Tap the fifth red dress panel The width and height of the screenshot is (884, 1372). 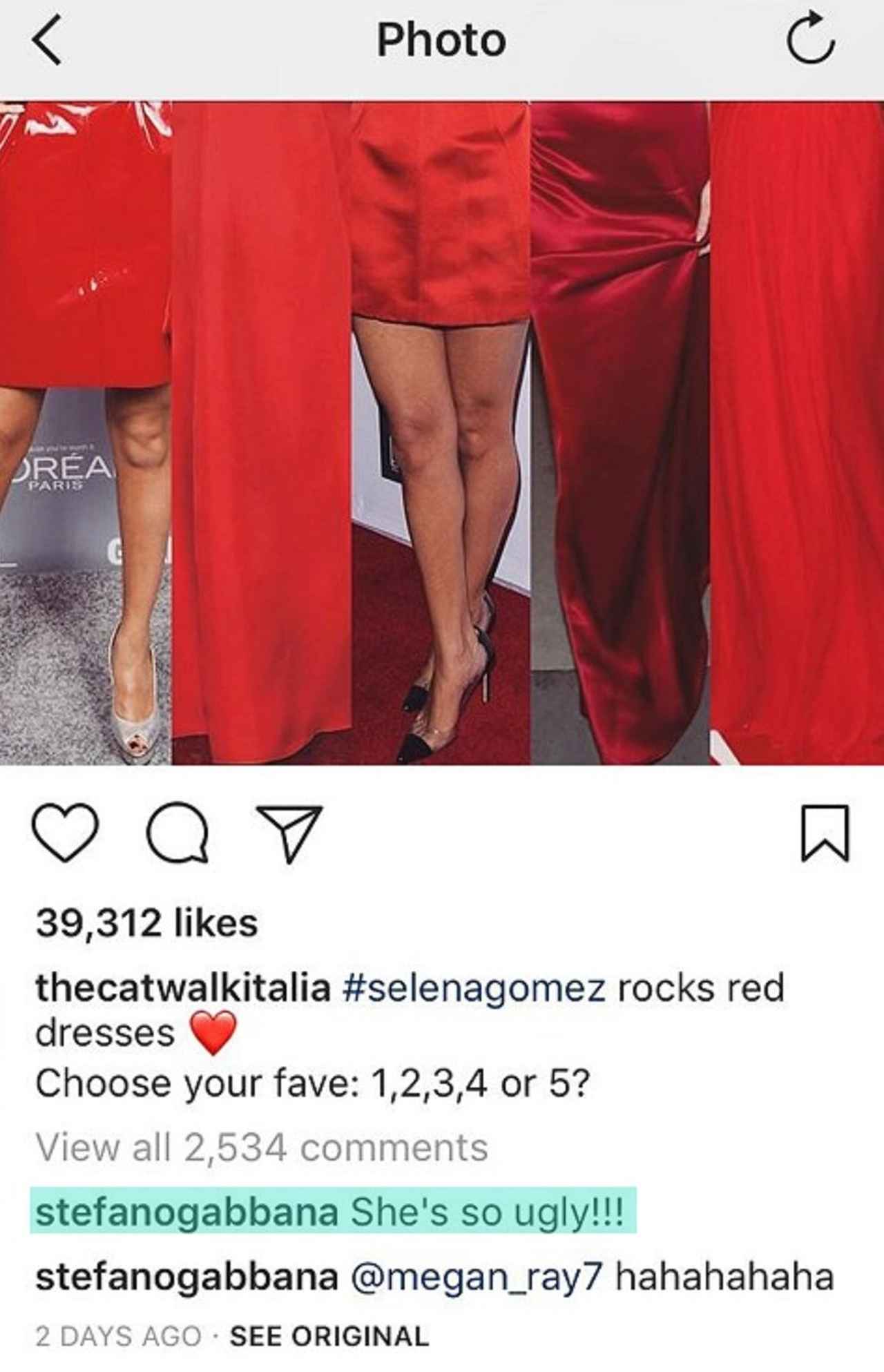pyautogui.click(x=797, y=434)
